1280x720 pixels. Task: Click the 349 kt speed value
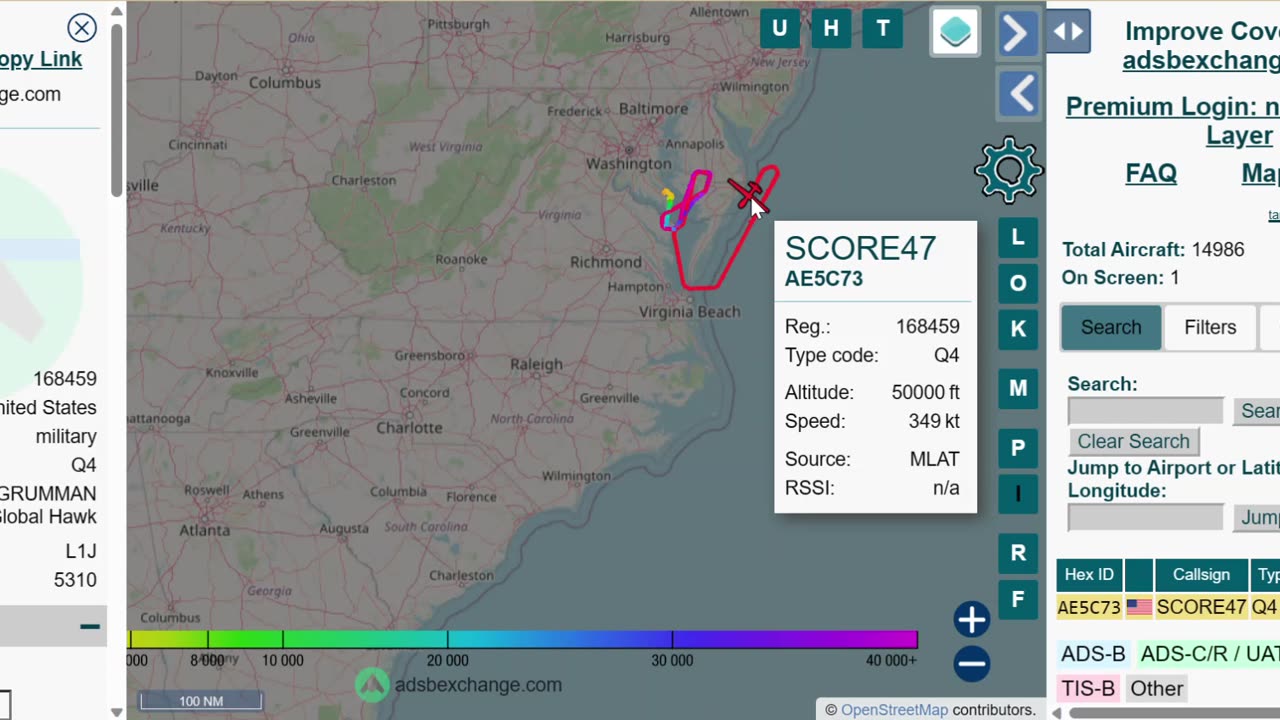[x=934, y=421]
